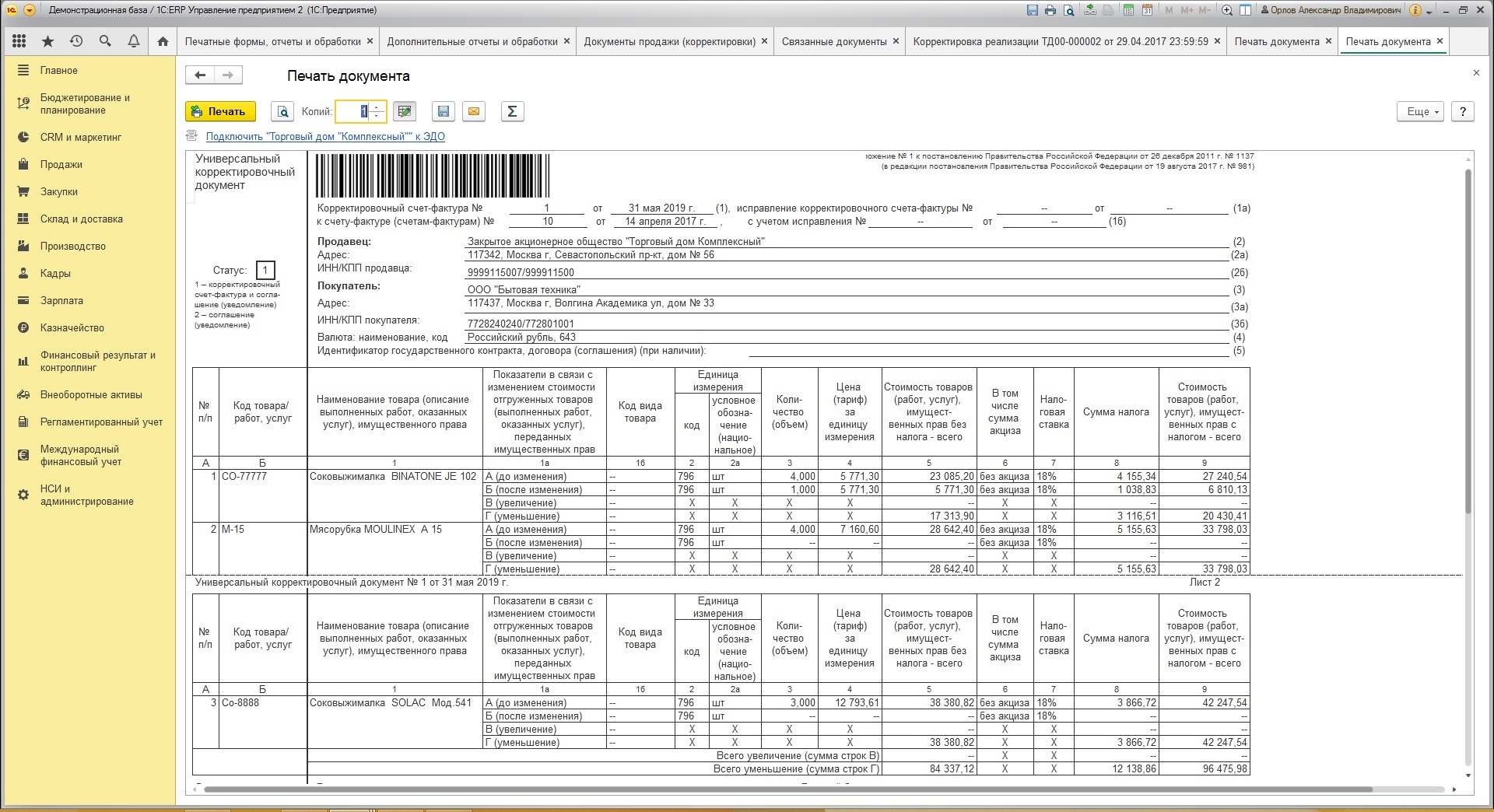Screen dimensions: 1494x812
Task: Switch to tab Связанные документы
Action: (834, 41)
